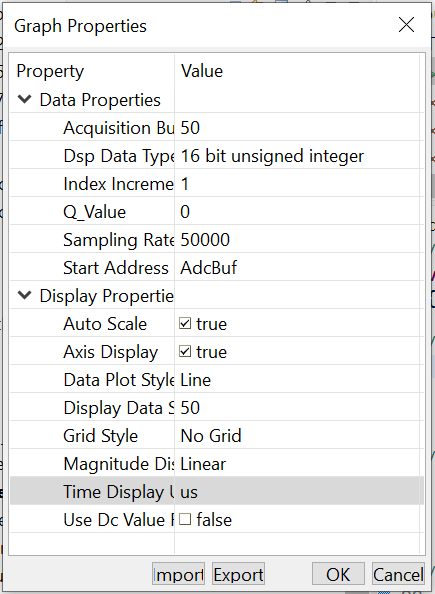Viewport: 435px width, 594px height.
Task: Collapse the Data Properties section
Action: [x=25, y=100]
